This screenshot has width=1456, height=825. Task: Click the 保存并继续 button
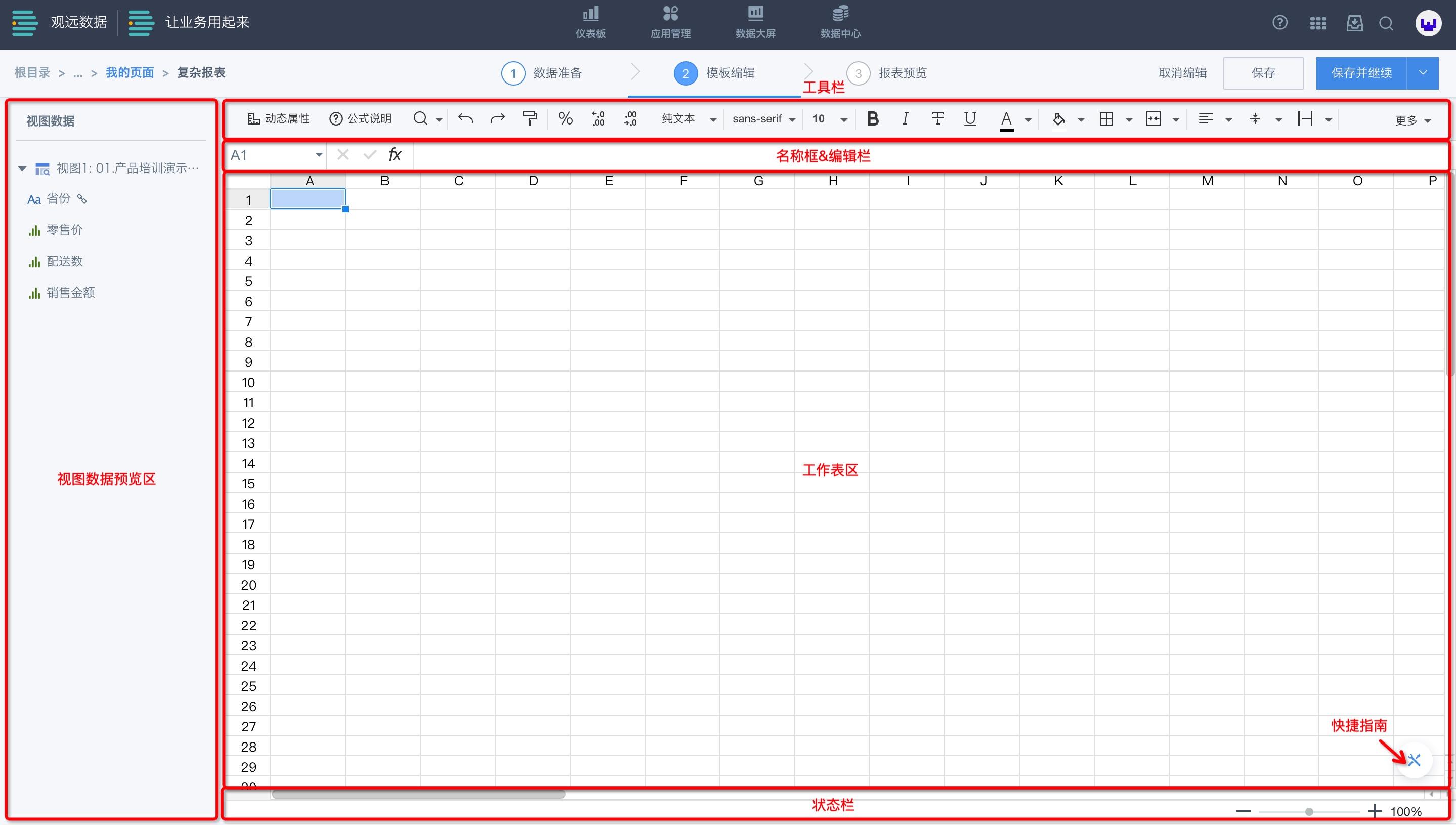point(1361,73)
